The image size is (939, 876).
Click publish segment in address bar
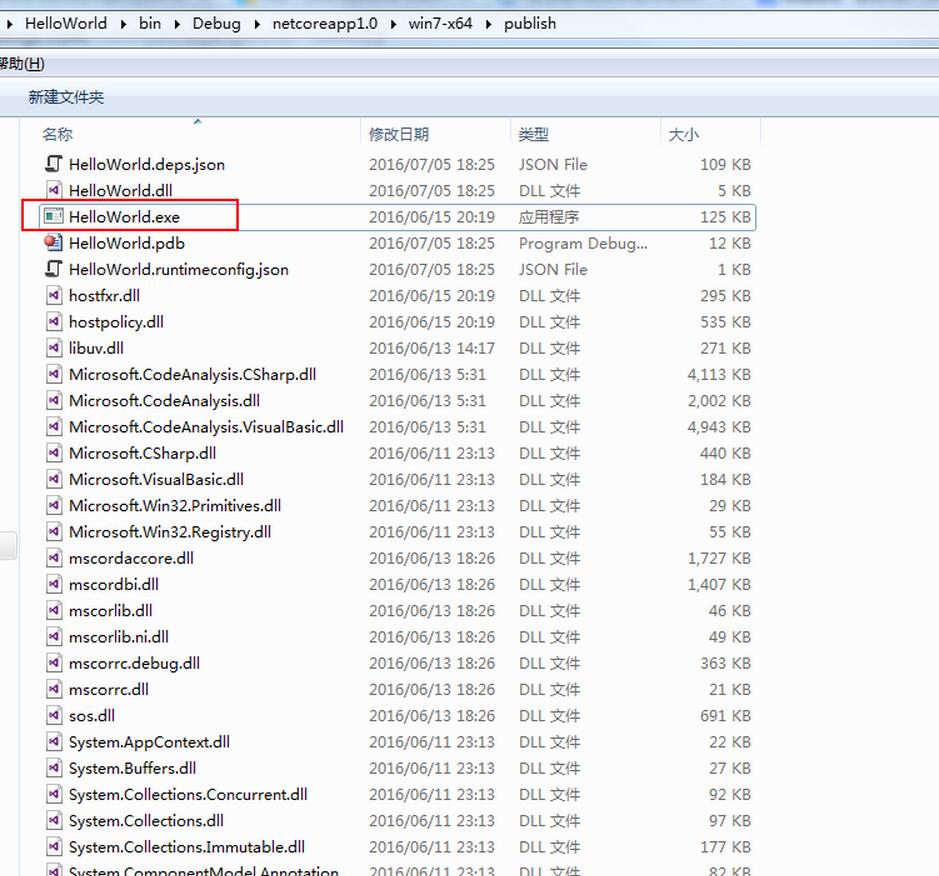point(530,23)
